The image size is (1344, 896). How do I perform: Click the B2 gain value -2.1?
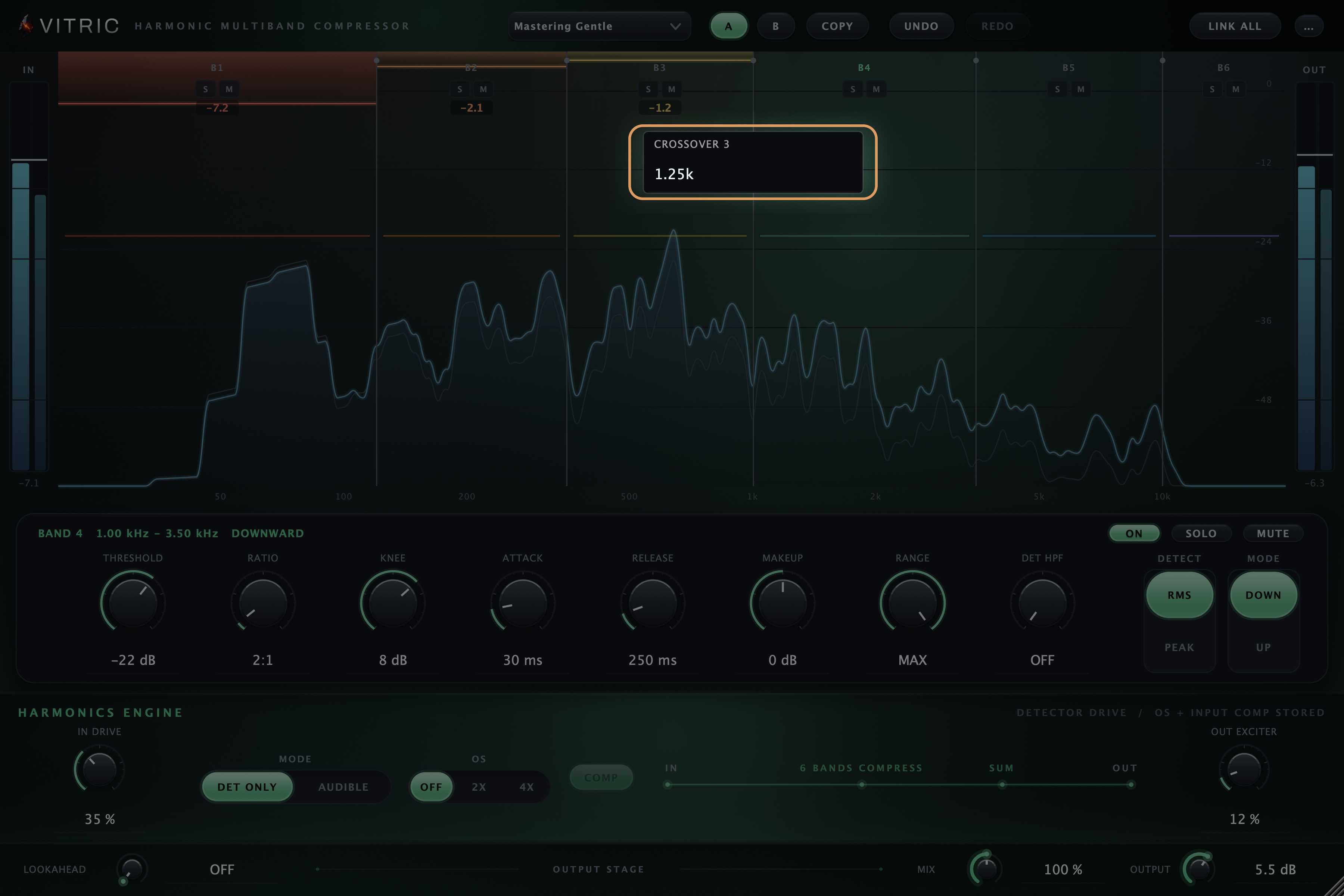coord(472,108)
